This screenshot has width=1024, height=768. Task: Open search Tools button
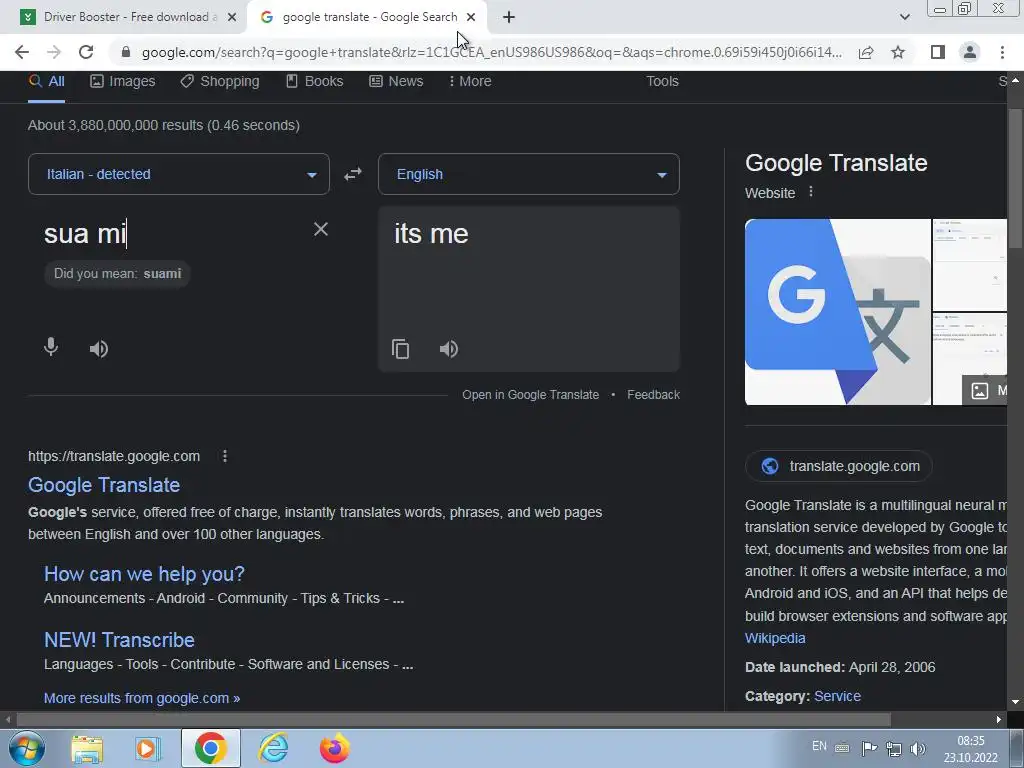662,82
